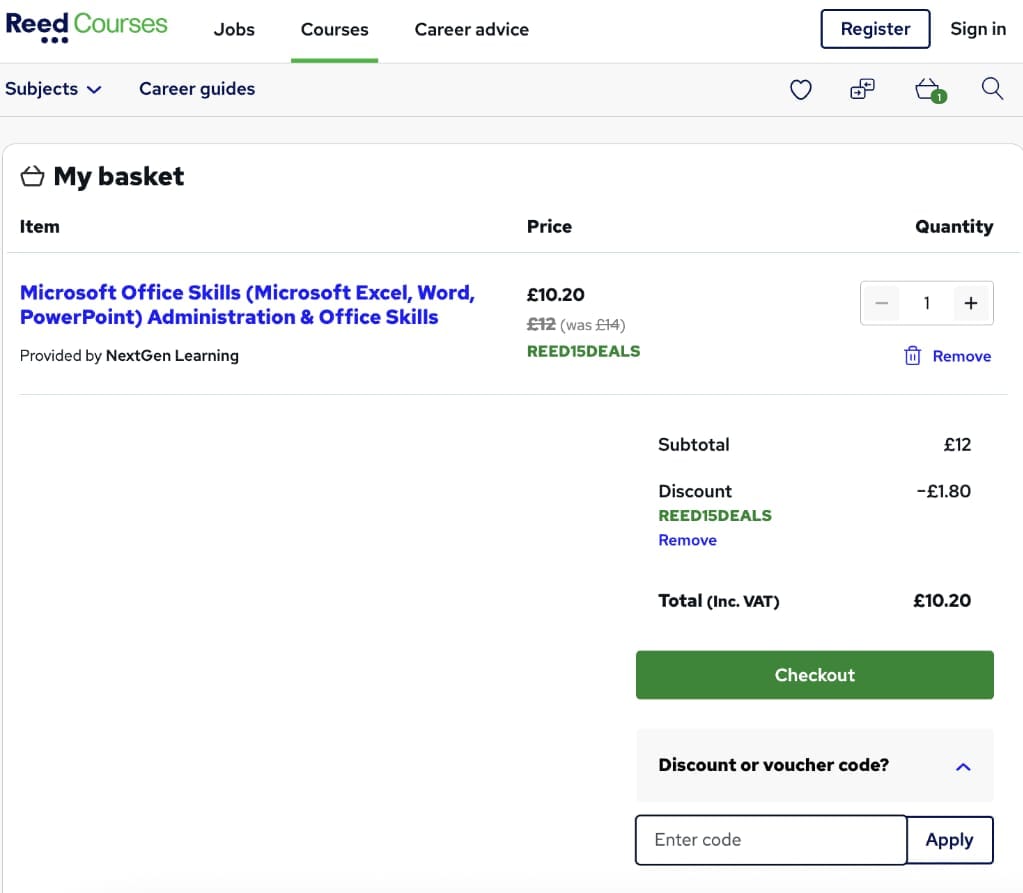Open the Microsoft Office Skills course link
Viewport: 1023px width, 893px height.
tap(247, 305)
